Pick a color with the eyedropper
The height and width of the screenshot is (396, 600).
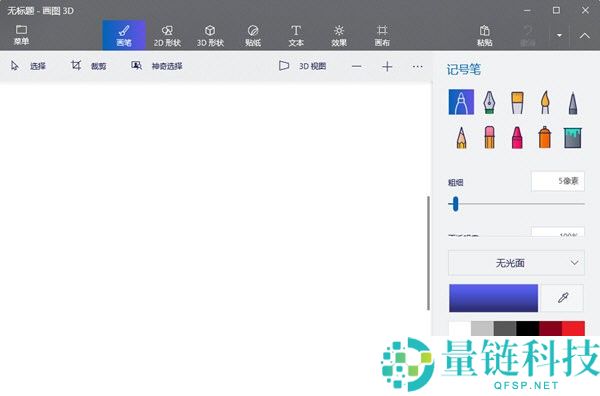click(x=562, y=298)
